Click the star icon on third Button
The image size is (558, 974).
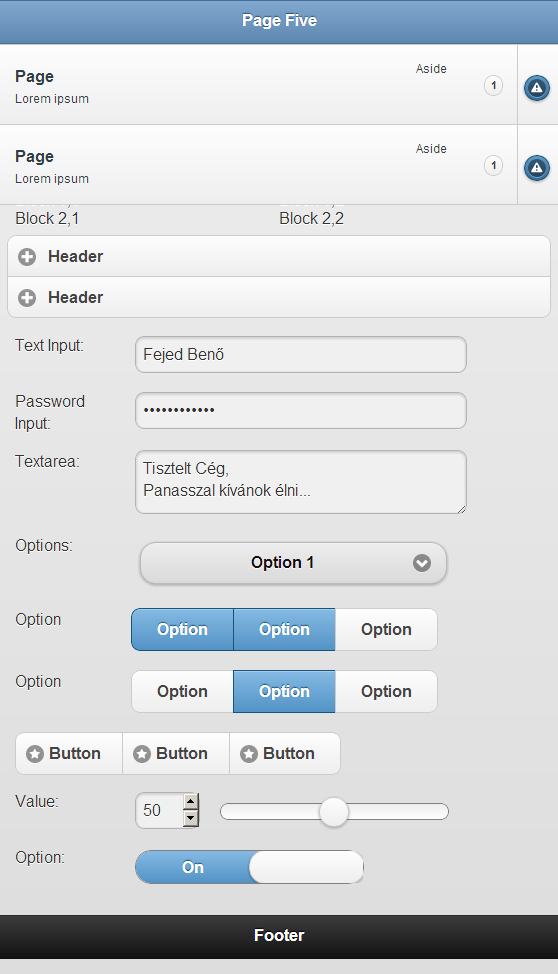[x=249, y=754]
